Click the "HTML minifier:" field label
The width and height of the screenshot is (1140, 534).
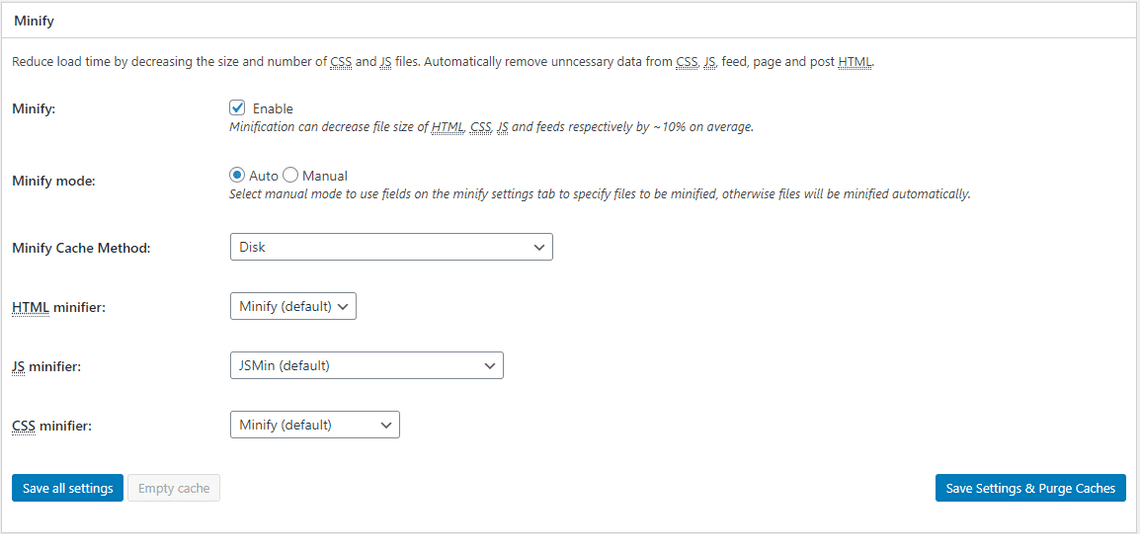tap(59, 307)
